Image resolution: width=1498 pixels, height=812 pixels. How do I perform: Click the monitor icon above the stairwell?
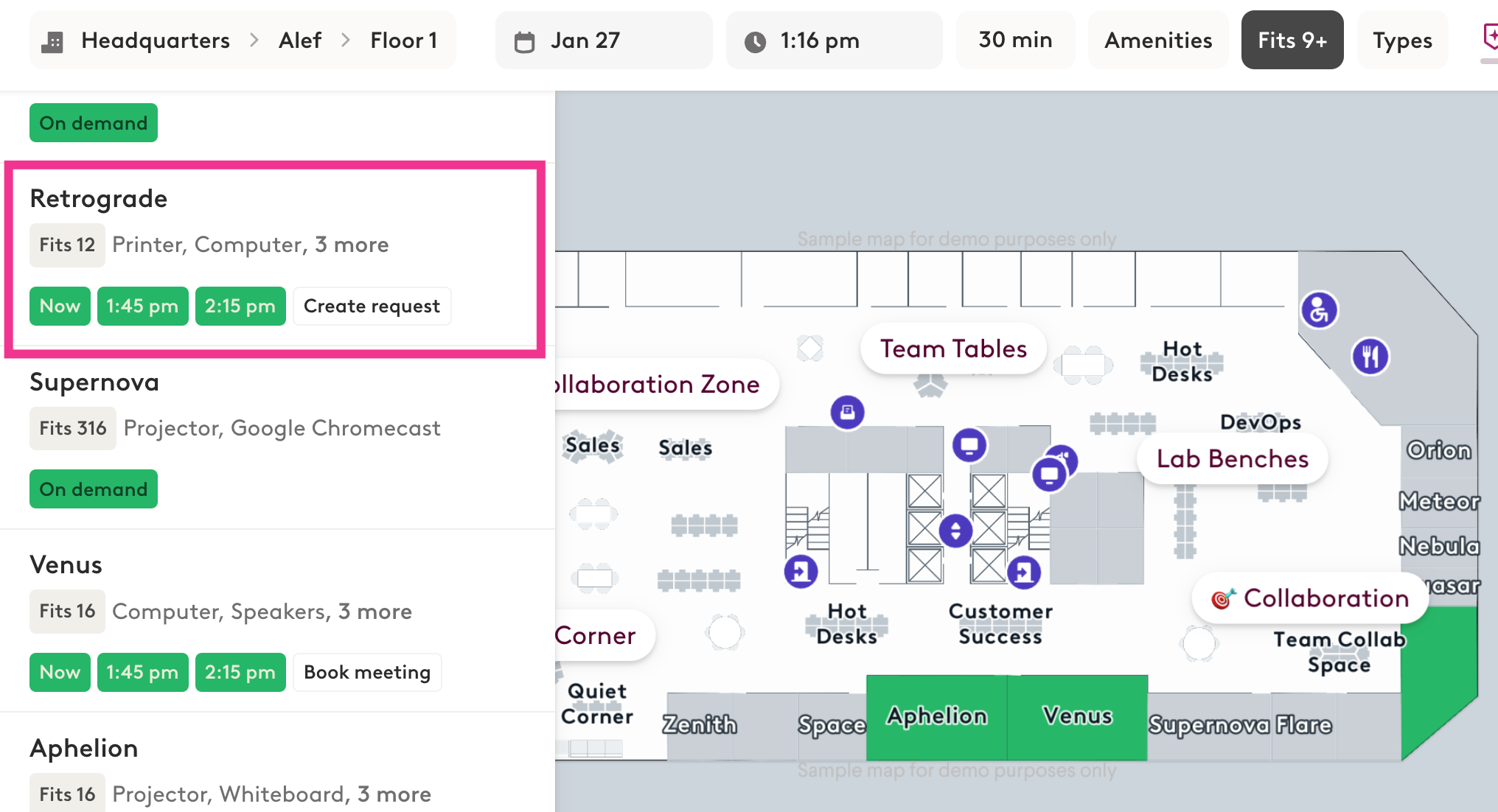tap(969, 445)
